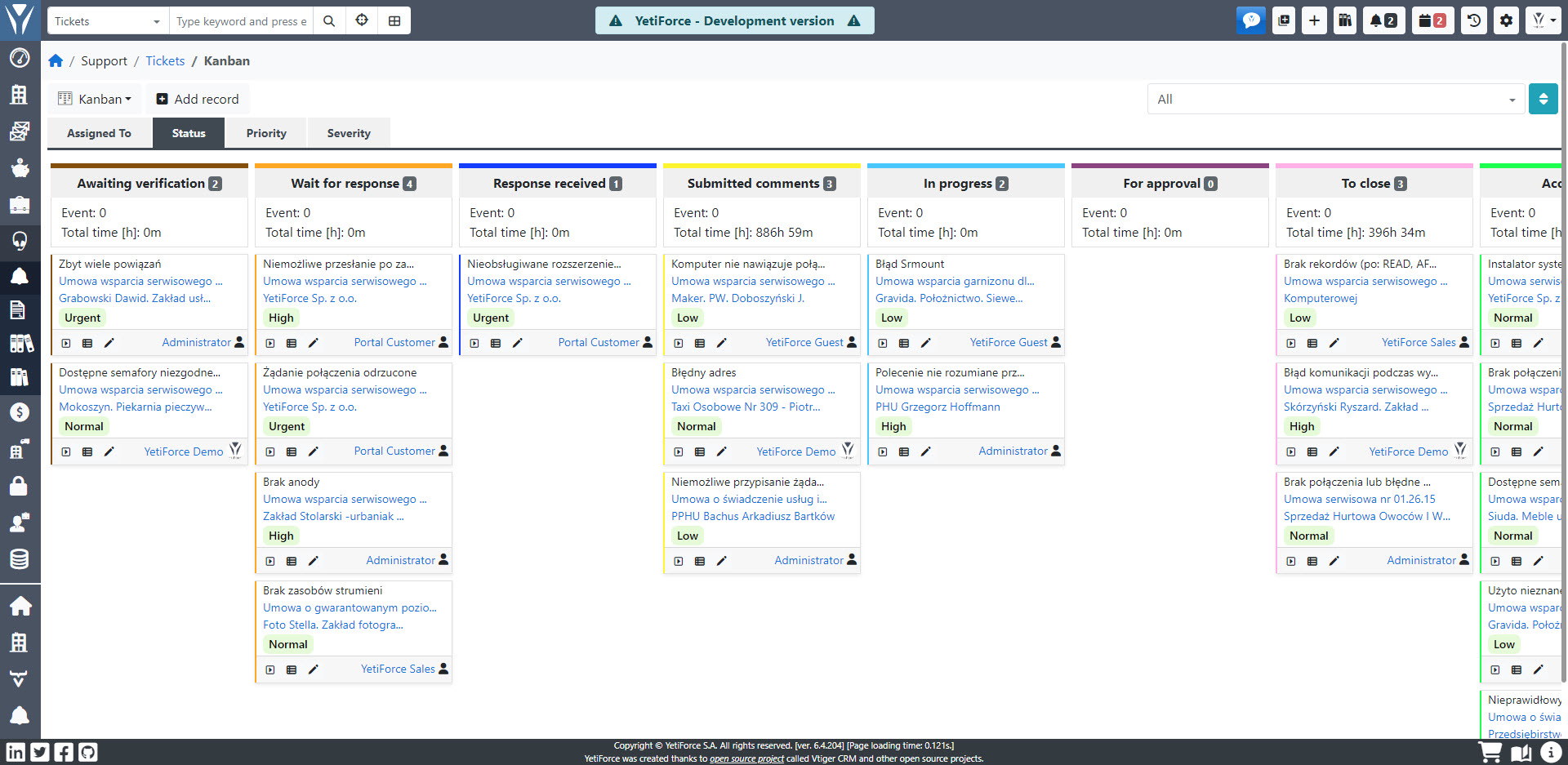Click the 'Wait for response' column header

[x=353, y=183]
